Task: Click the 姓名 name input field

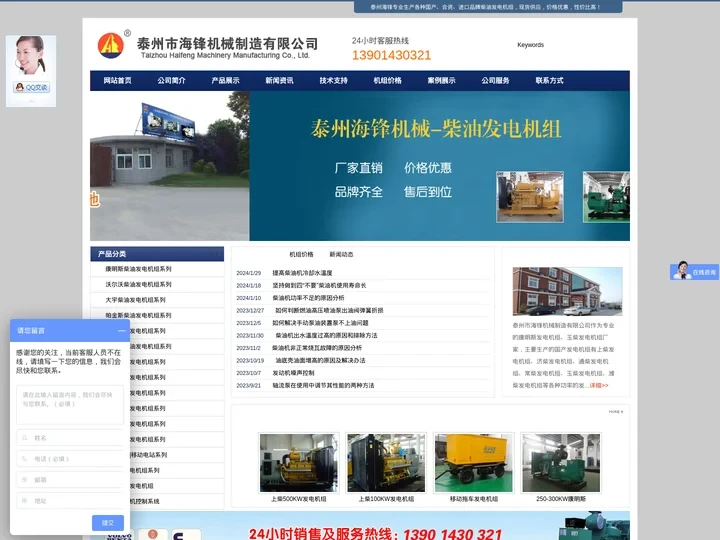Action: coord(70,437)
